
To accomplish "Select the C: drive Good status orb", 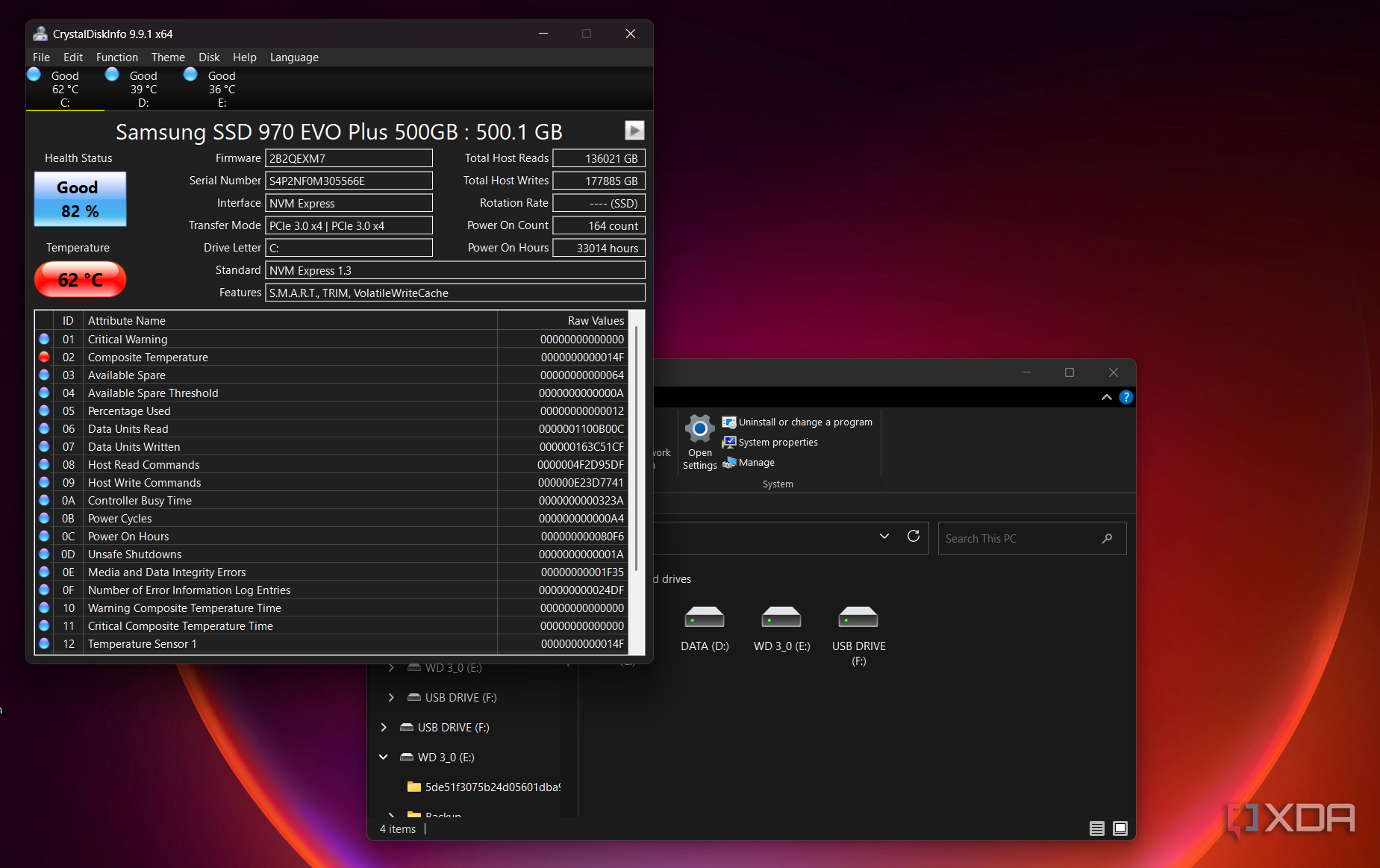I will pos(34,75).
